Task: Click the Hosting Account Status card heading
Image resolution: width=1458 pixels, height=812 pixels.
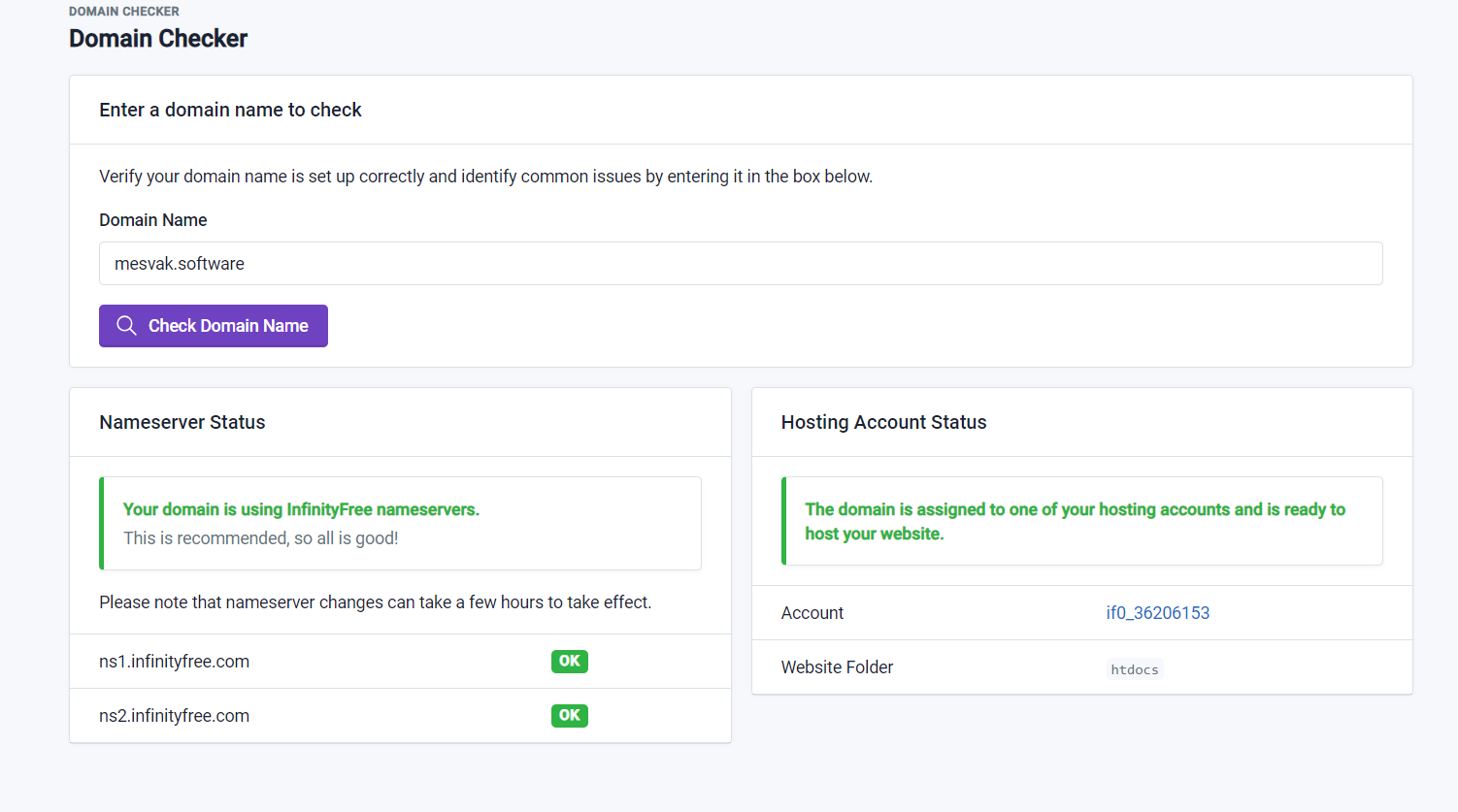Action: (x=883, y=422)
